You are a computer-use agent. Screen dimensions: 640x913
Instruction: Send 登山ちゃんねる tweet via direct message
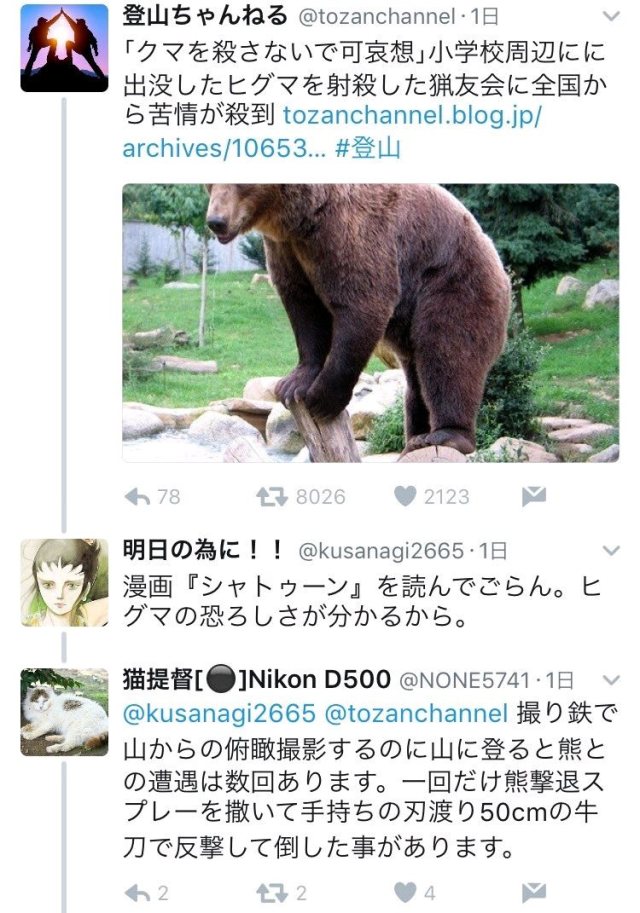coord(535,496)
